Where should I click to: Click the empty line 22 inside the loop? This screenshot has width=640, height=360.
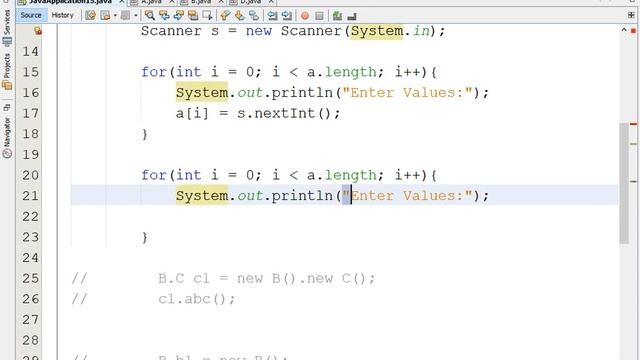[344, 216]
